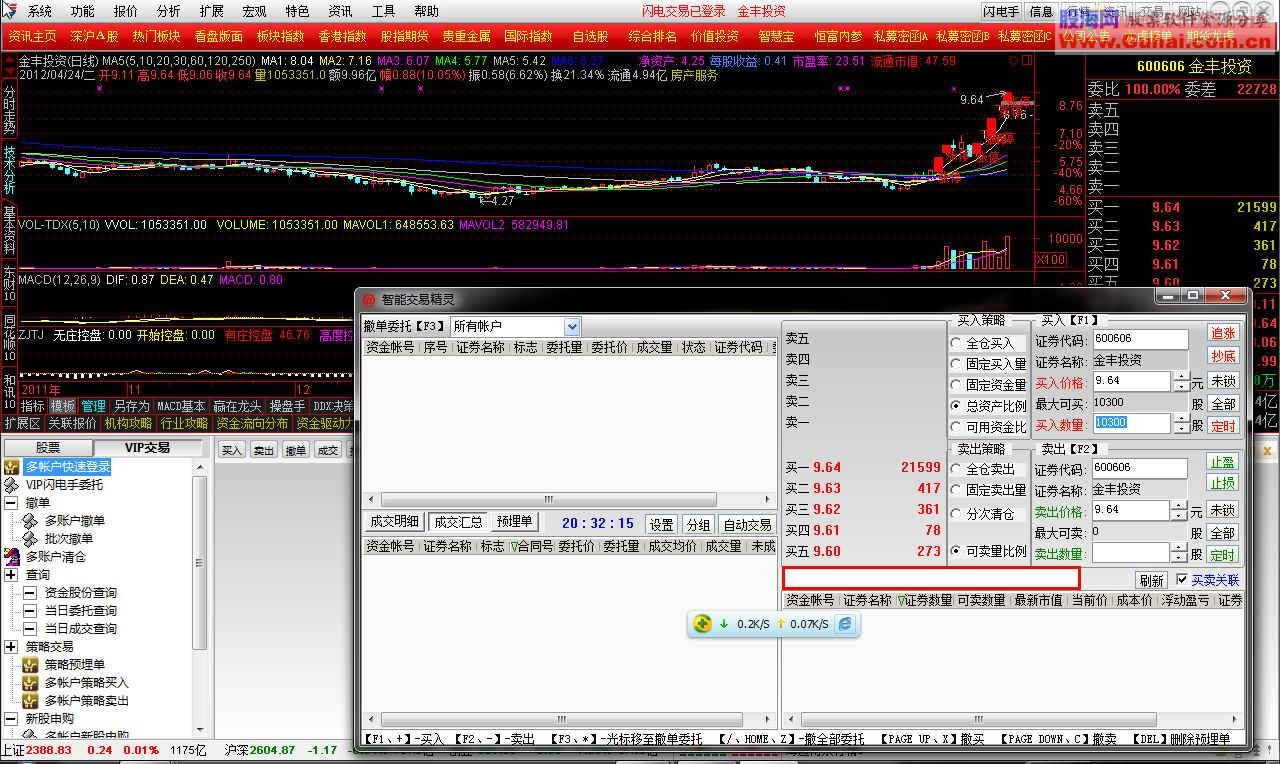Click the 买入 证券代码 input field
1280x764 pixels.
[x=1140, y=339]
